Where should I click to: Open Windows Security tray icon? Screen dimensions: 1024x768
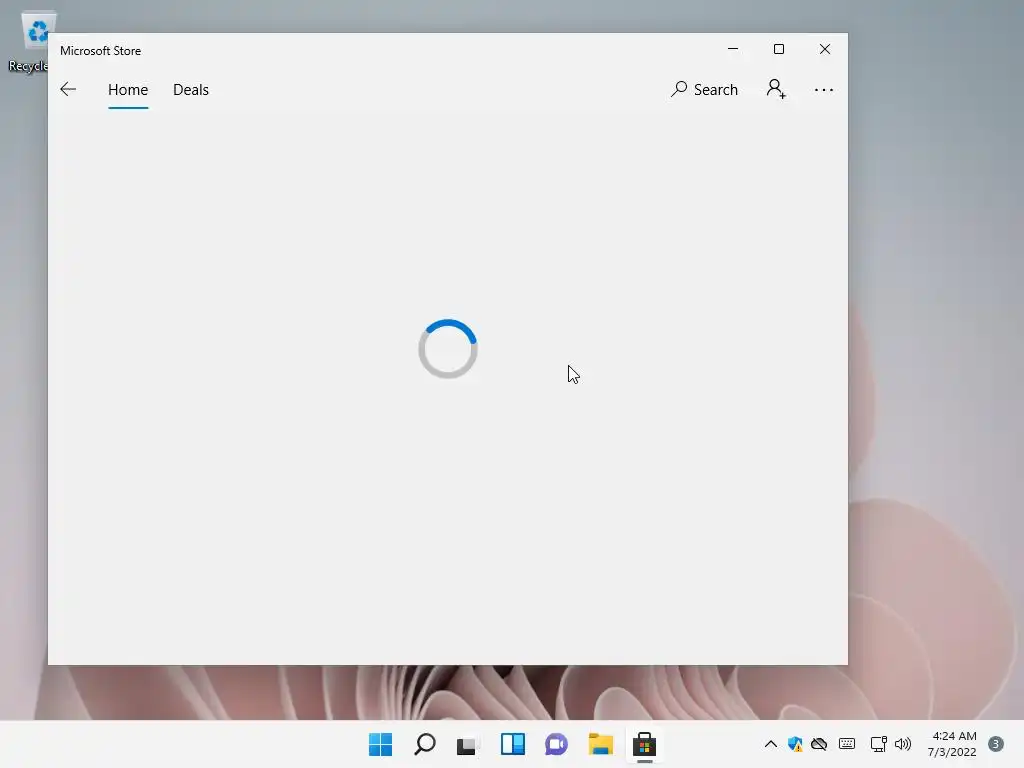[795, 744]
